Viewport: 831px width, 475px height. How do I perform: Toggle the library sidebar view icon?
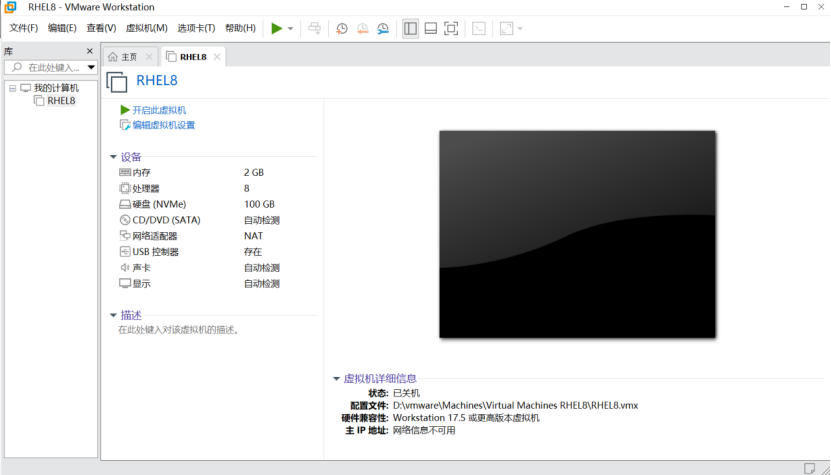410,29
